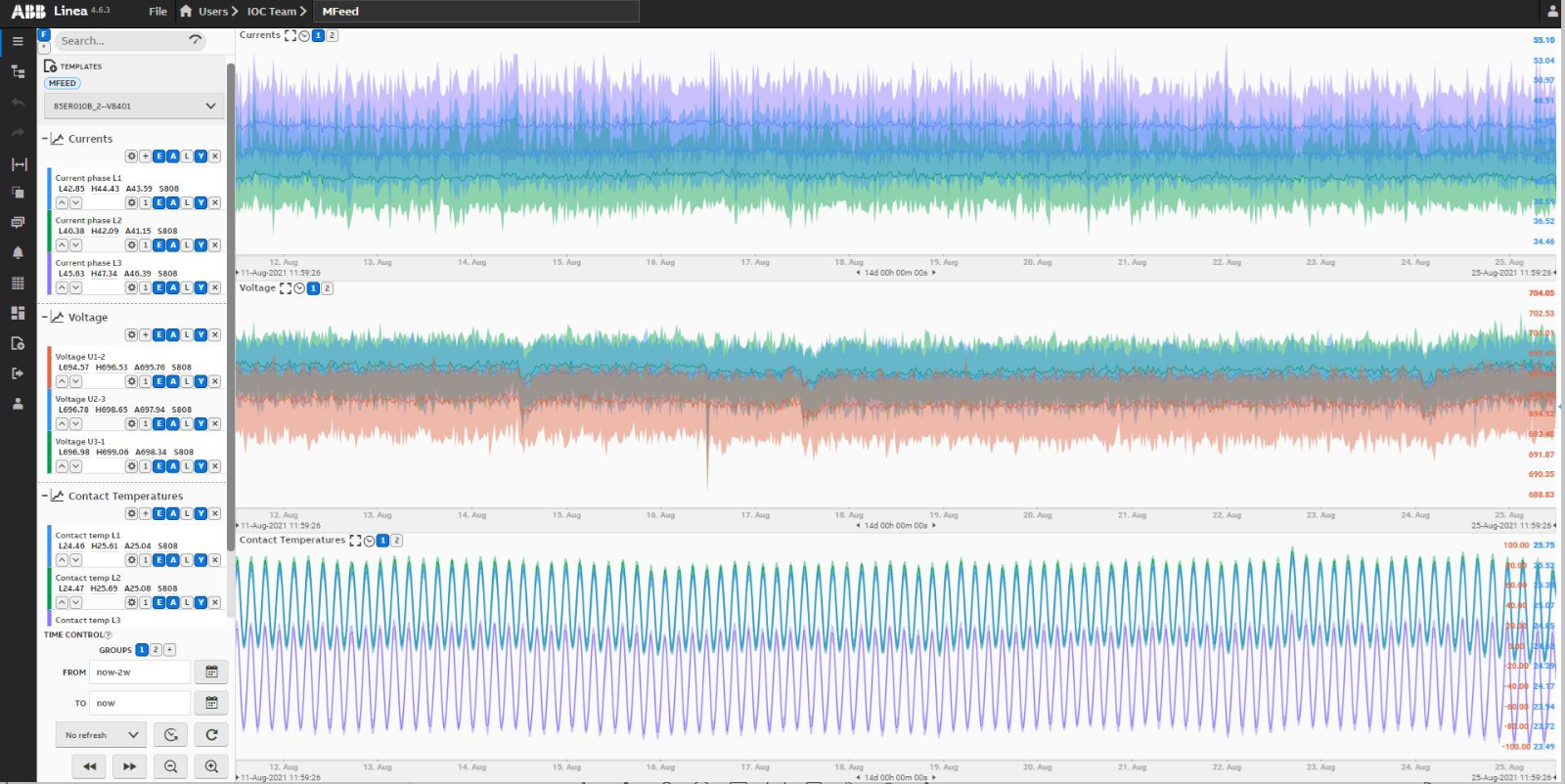The height and width of the screenshot is (784, 1565).
Task: Click clock icon on Contact Temperatures chart
Action: pos(369,541)
